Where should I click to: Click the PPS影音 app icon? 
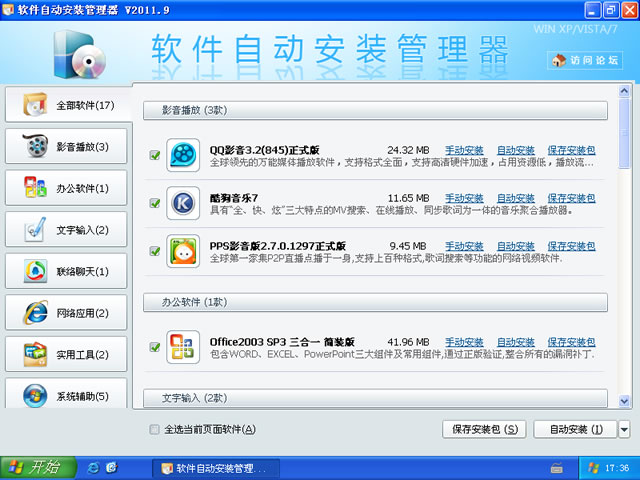pyautogui.click(x=183, y=251)
